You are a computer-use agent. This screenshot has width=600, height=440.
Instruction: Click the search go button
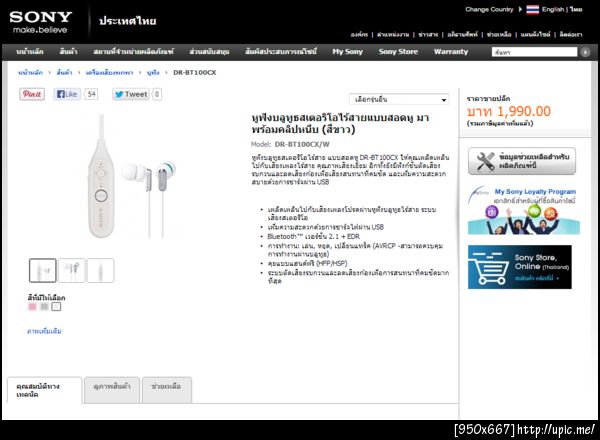(x=585, y=52)
